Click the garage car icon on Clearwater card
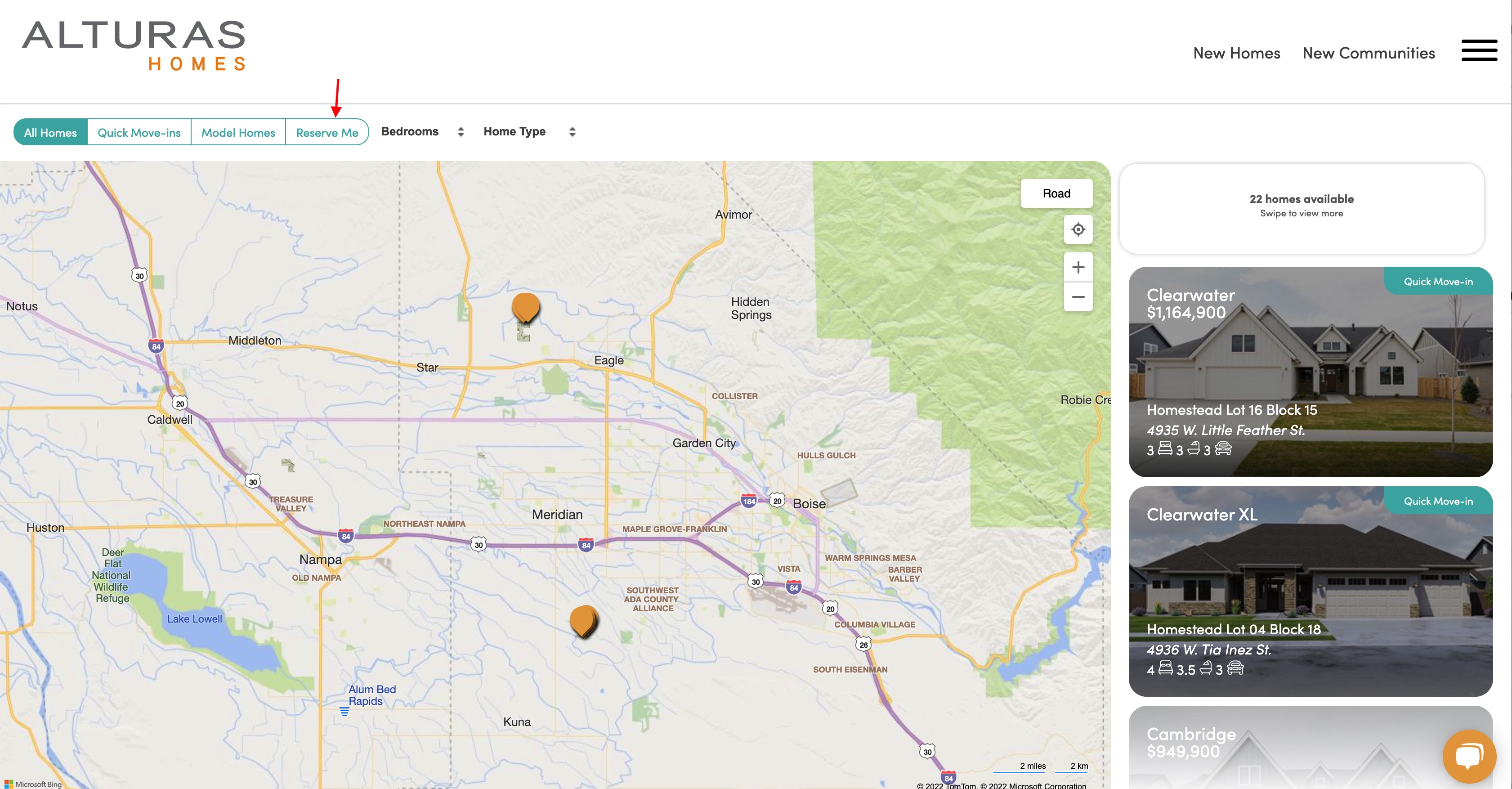The width and height of the screenshot is (1512, 789). (x=1223, y=448)
